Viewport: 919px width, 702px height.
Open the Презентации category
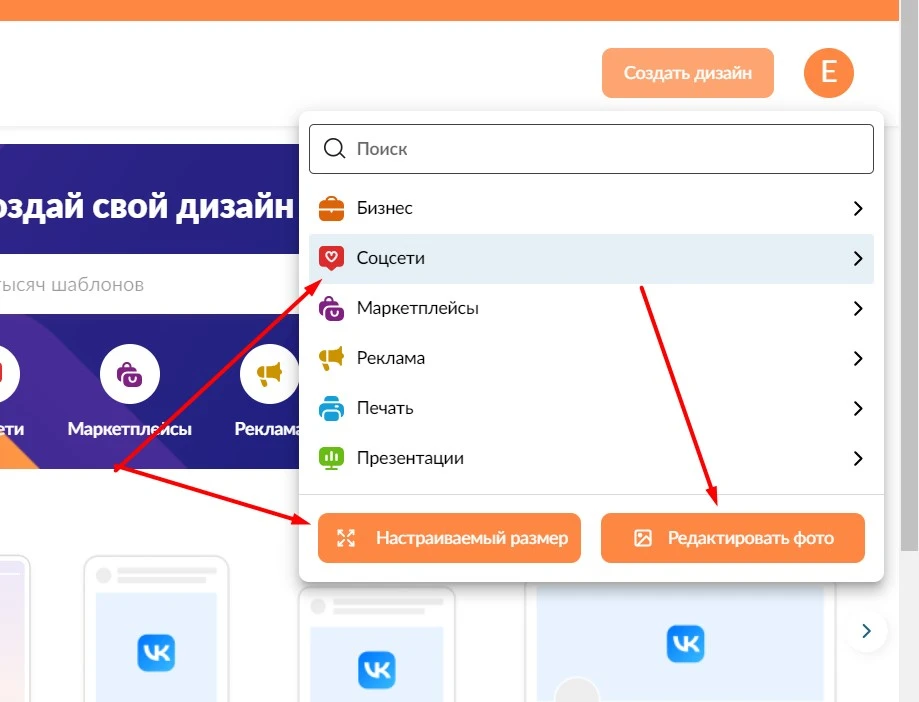click(591, 458)
